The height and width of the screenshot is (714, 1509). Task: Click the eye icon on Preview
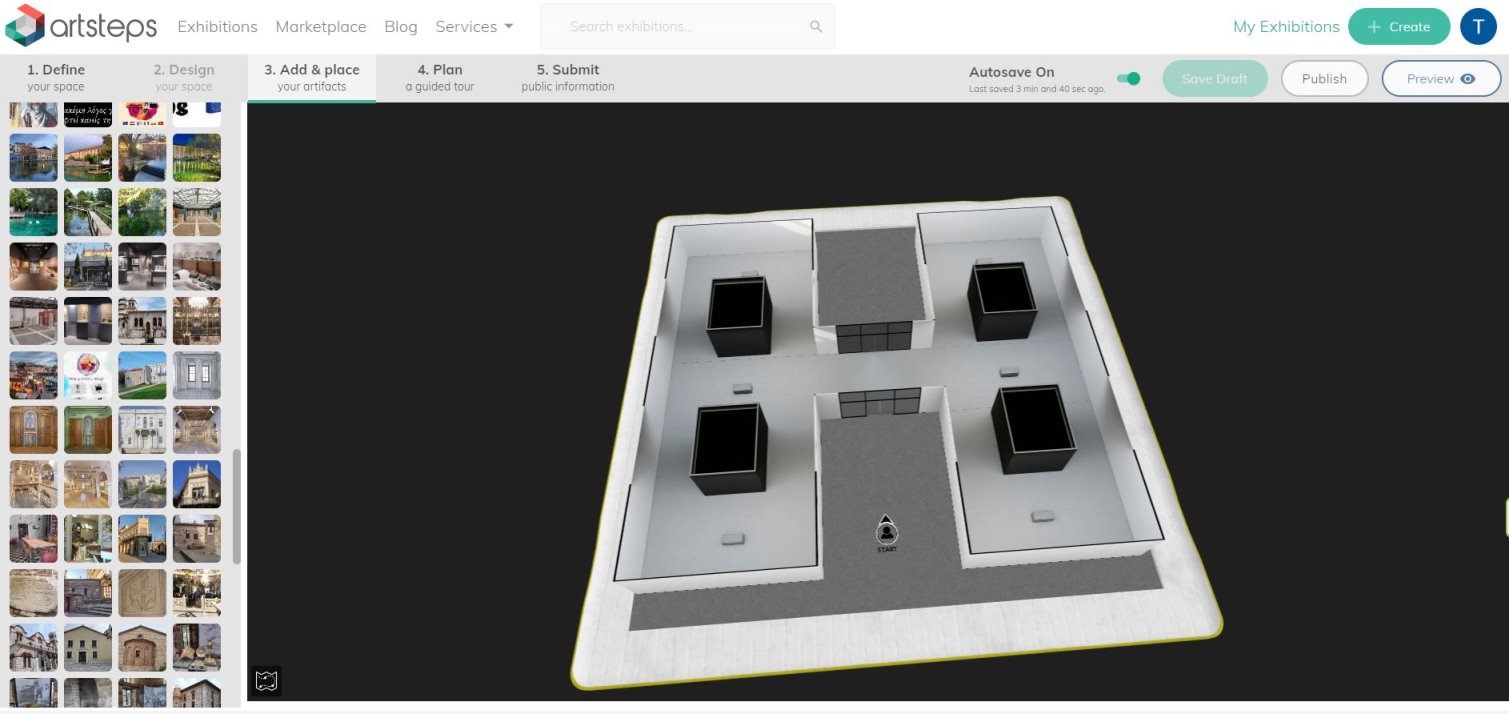(x=1468, y=79)
